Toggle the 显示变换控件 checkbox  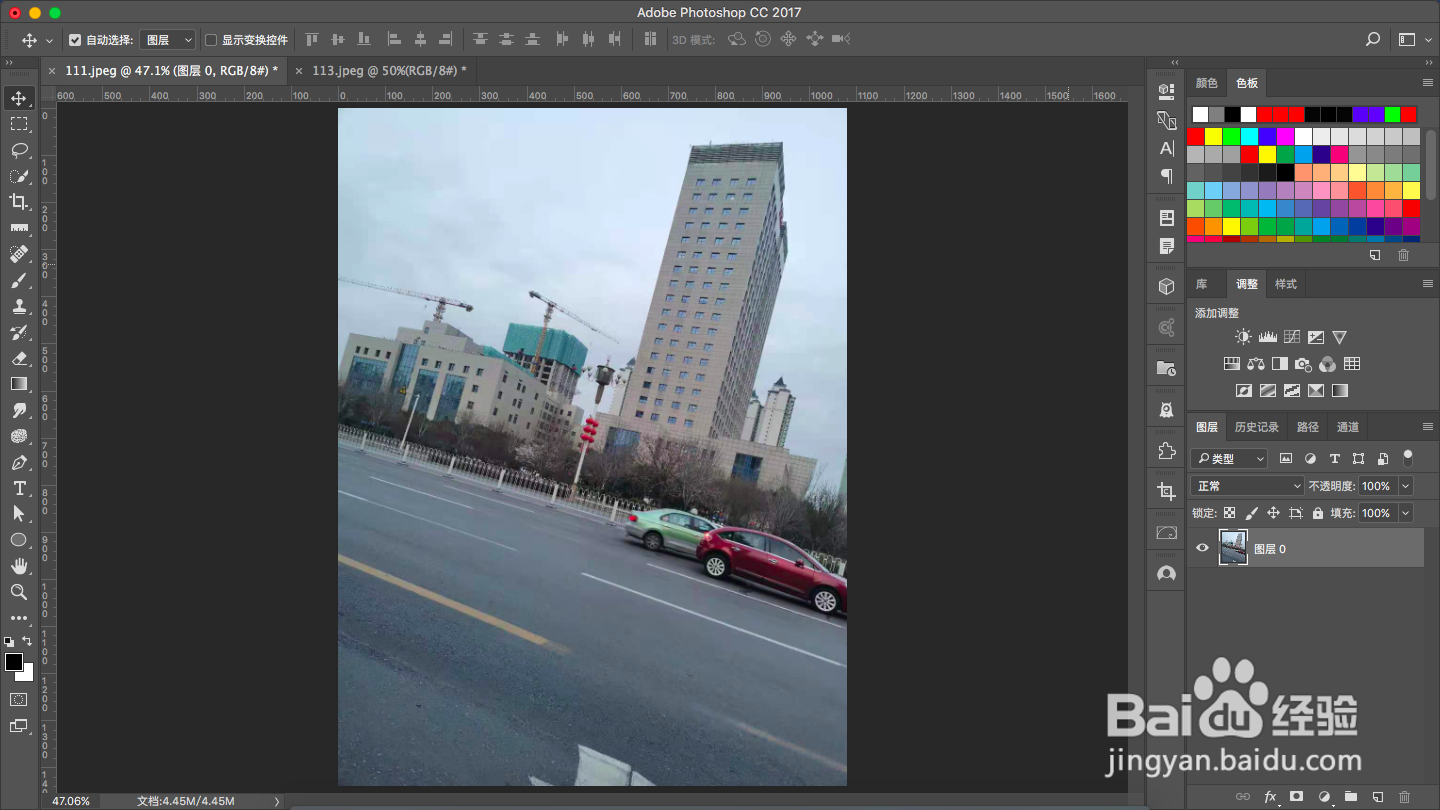(211, 40)
